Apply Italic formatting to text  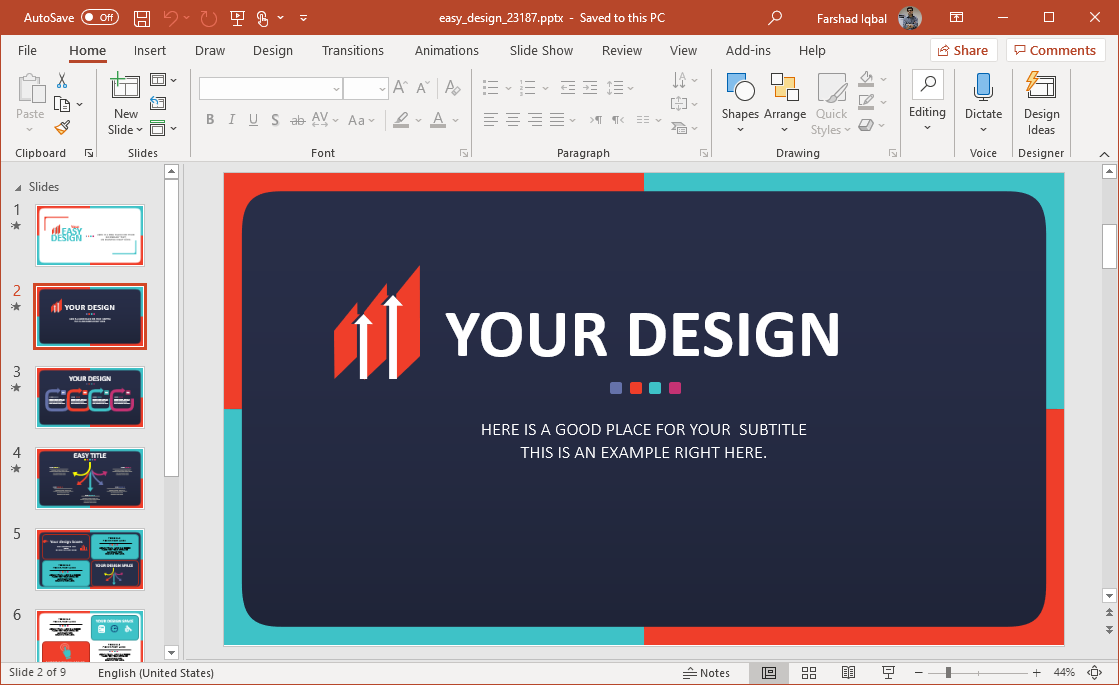point(231,119)
